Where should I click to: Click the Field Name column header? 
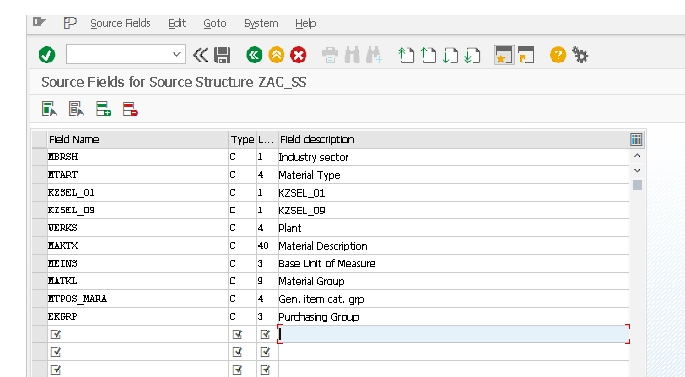tap(138, 139)
